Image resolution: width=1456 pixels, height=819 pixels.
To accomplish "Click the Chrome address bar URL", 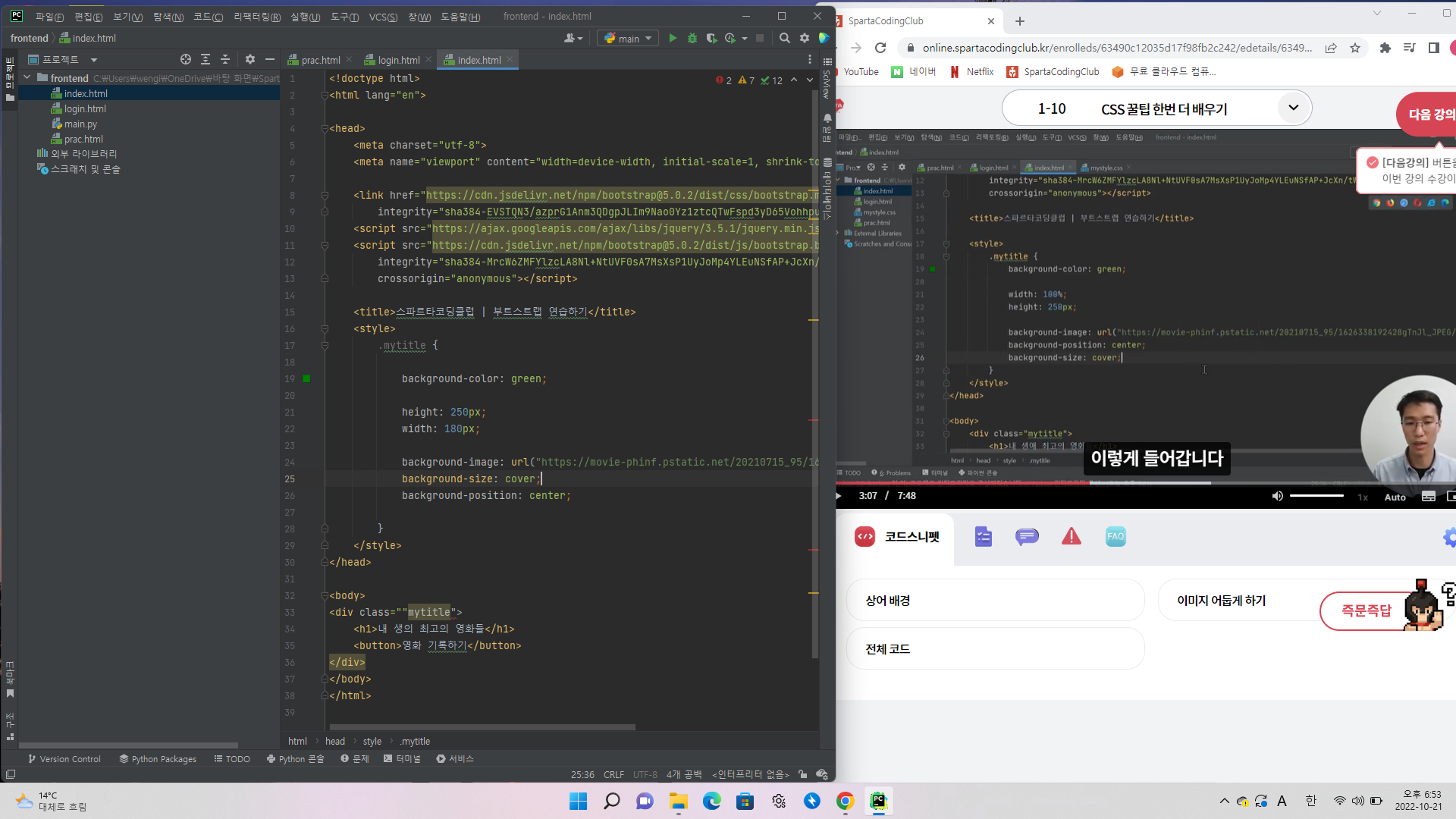I will coord(1117,48).
